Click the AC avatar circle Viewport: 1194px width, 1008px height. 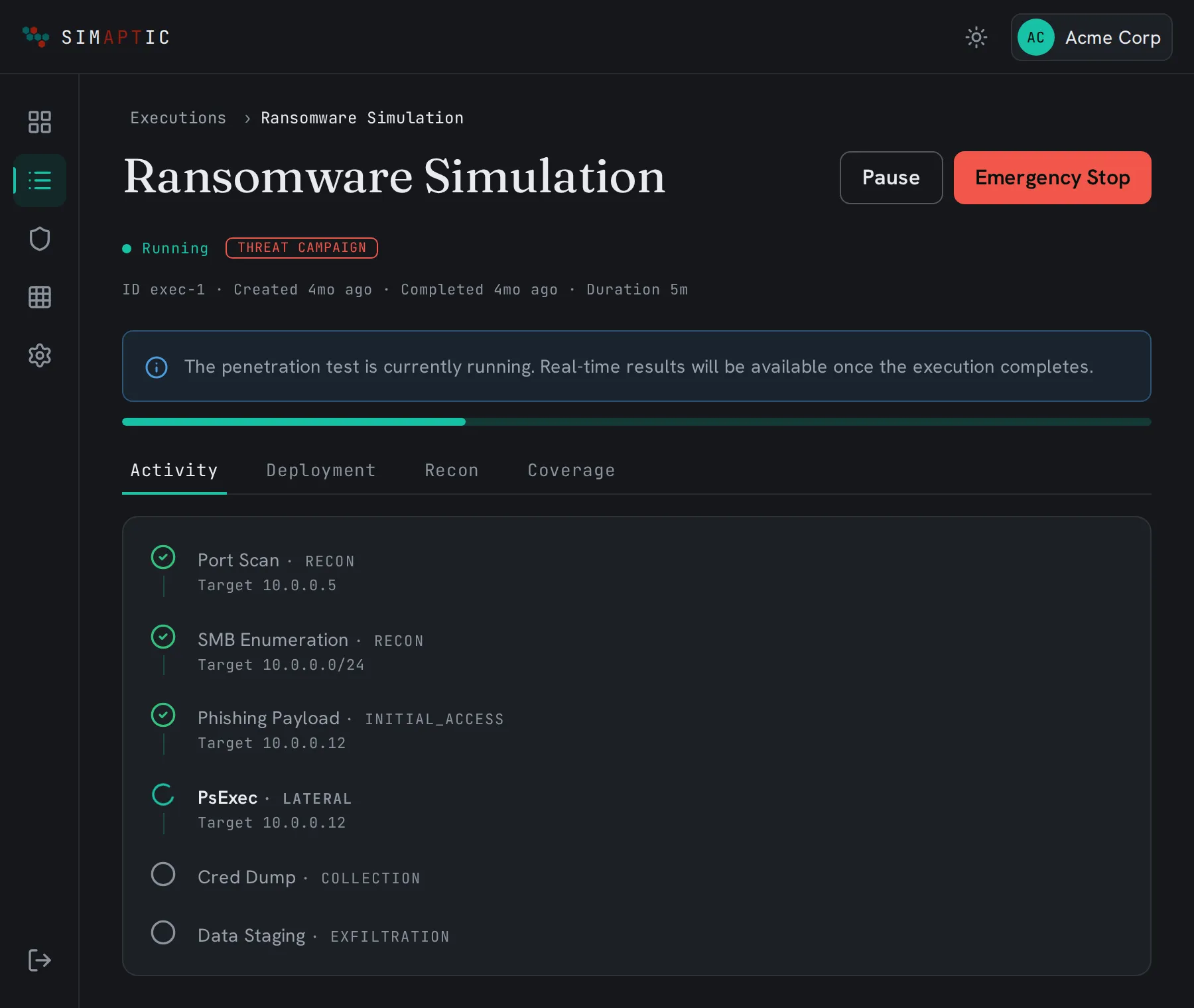pos(1035,37)
